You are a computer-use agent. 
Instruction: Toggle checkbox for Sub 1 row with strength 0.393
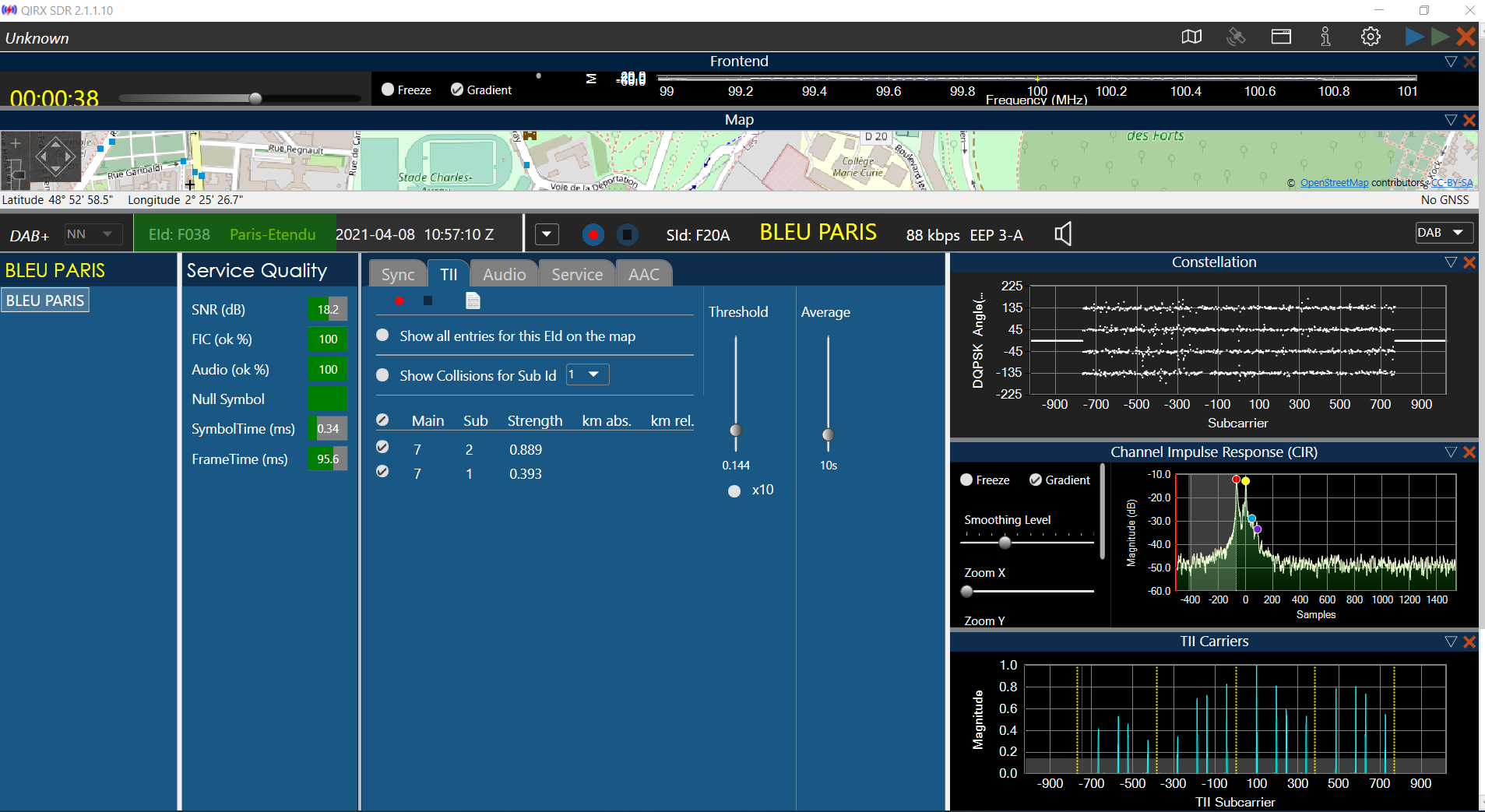(382, 471)
